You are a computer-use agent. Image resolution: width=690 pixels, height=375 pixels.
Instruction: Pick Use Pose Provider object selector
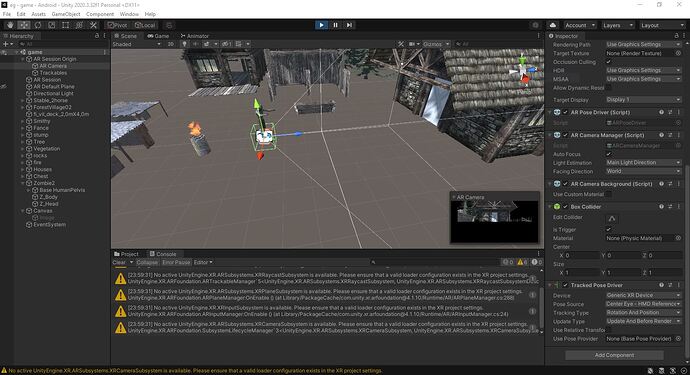[678, 339]
